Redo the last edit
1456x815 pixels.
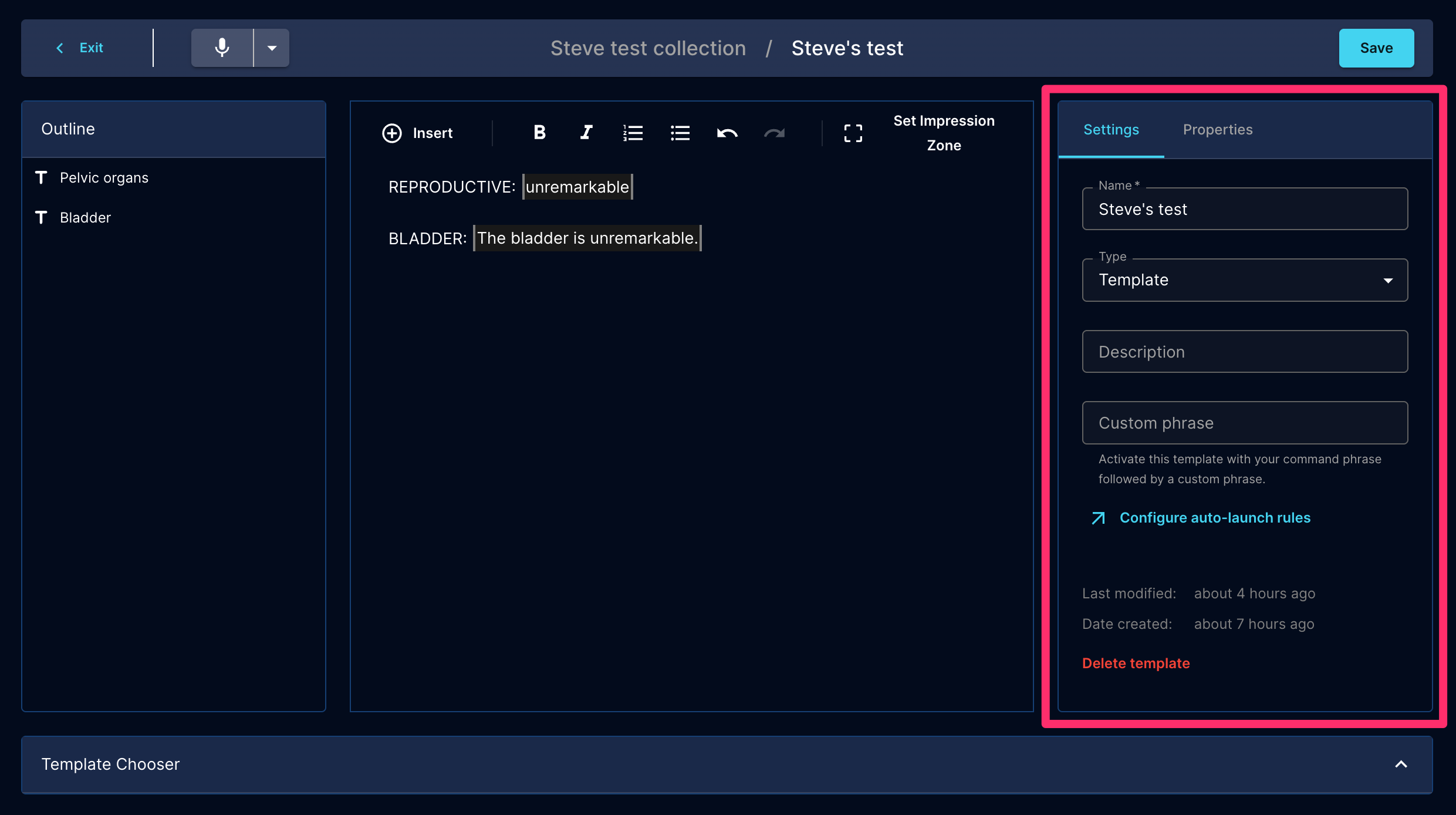tap(774, 133)
